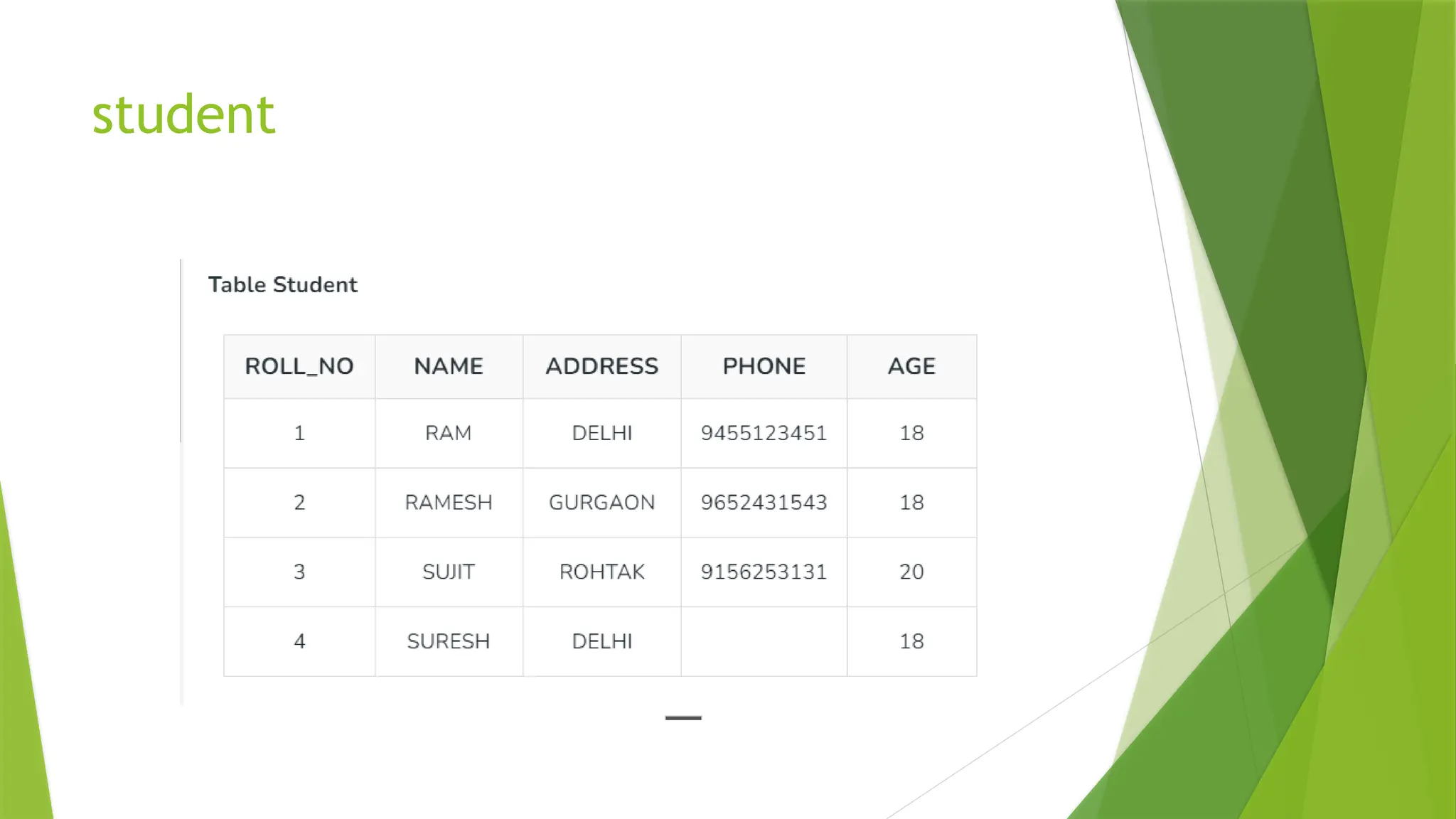Click the age 20 cell
Screen dimensions: 1456x819
click(x=911, y=572)
